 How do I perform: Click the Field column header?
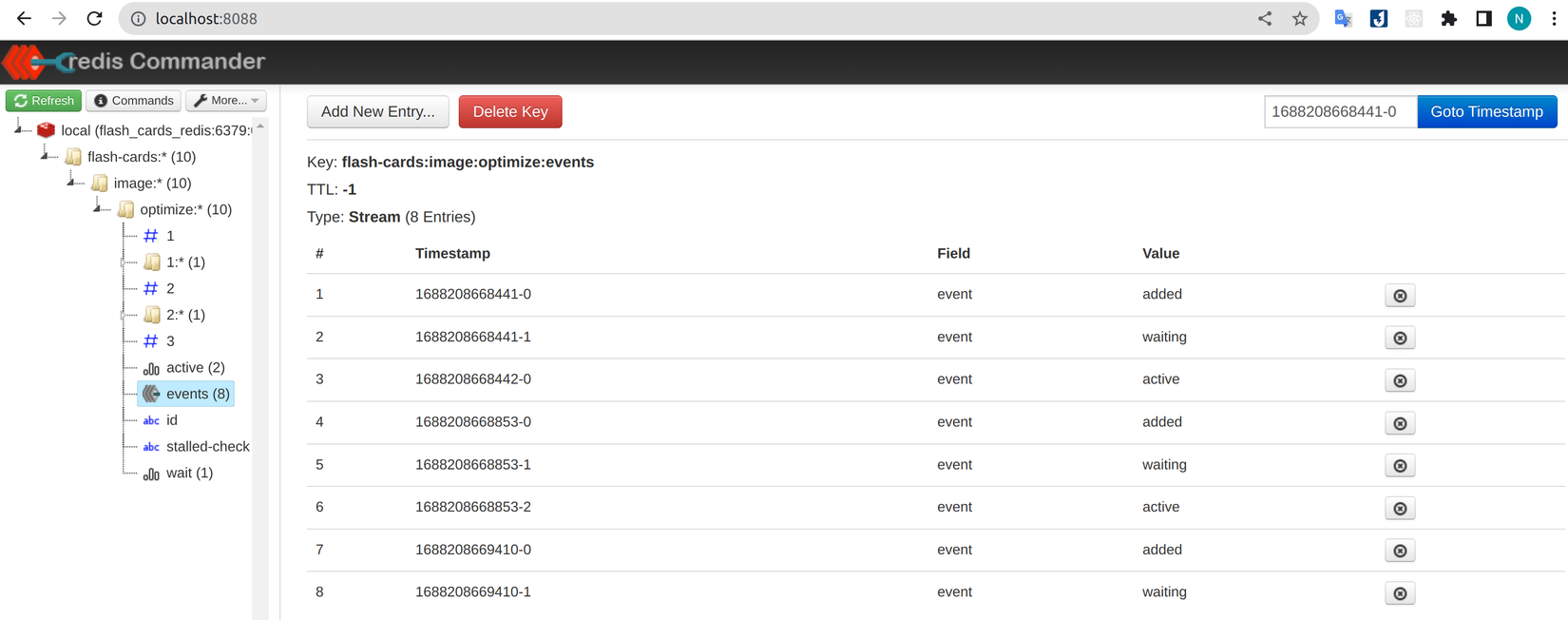click(953, 254)
